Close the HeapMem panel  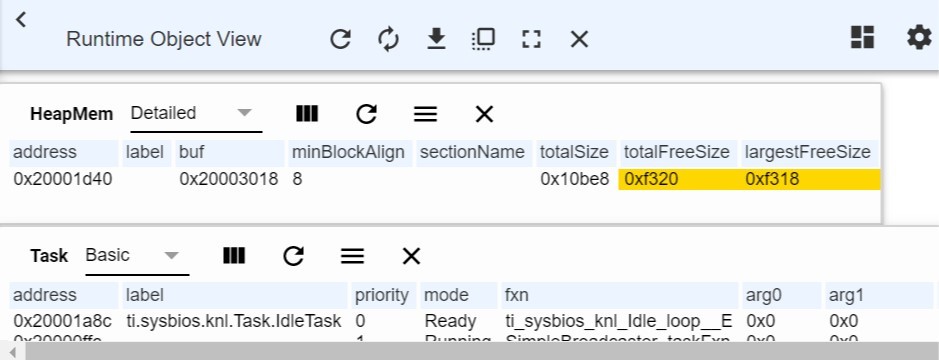(x=484, y=114)
